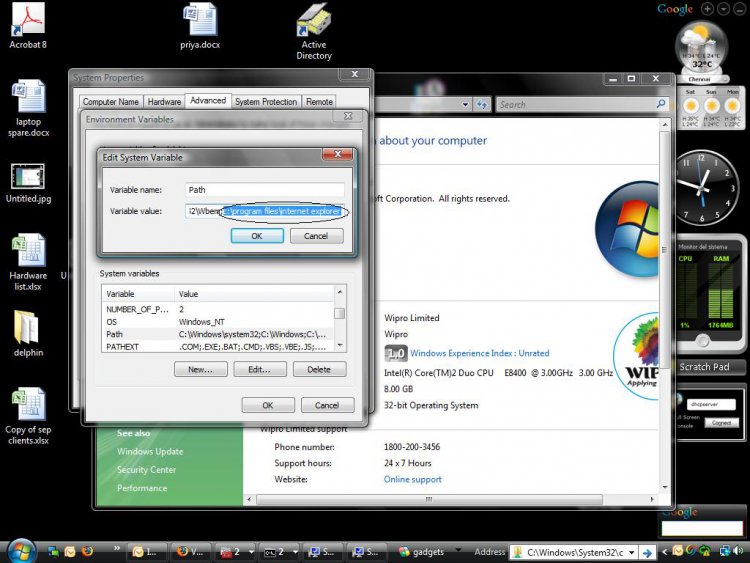
Task: Open the System Protection tab
Action: (266, 102)
